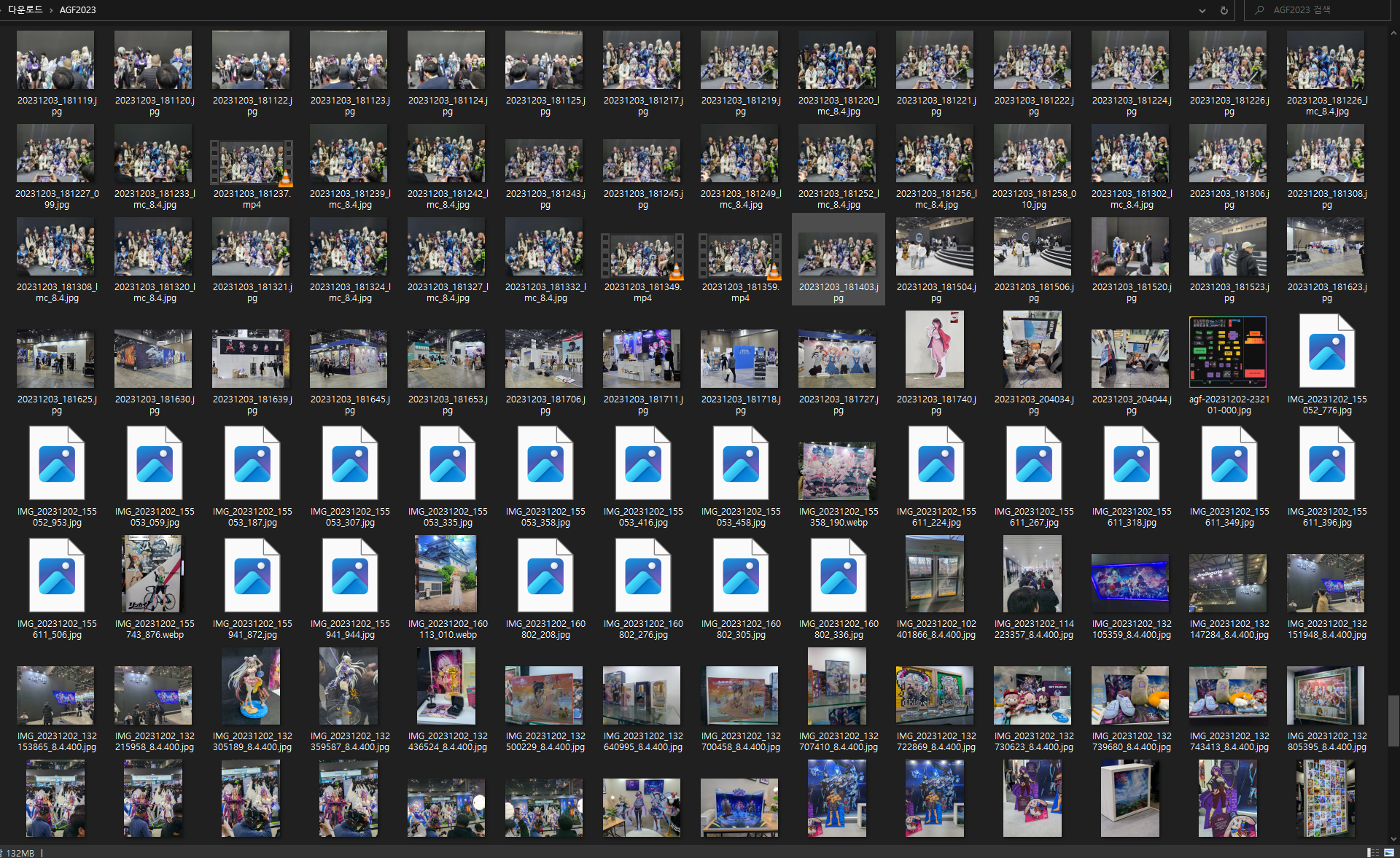Image resolution: width=1400 pixels, height=858 pixels.
Task: Select IMG_20231202_155358_190.webp thumbnail
Action: 838,470
